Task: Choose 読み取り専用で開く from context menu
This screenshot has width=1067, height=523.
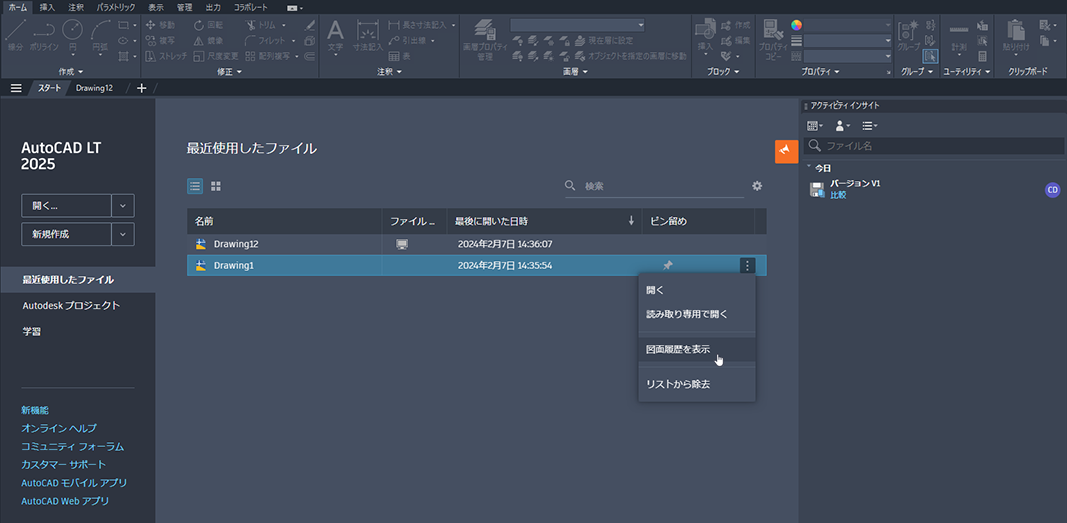Action: 697,314
